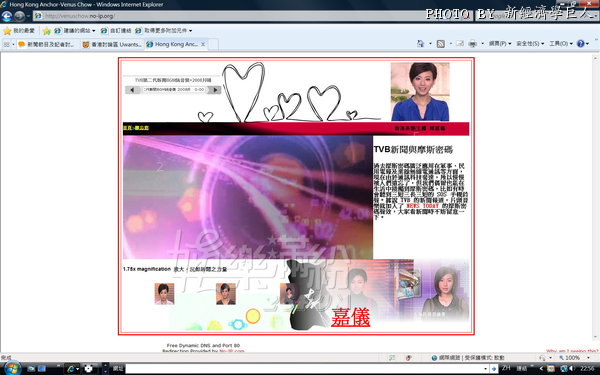Click the music player track progress display
The height and width of the screenshot is (375, 600).
[x=173, y=90]
